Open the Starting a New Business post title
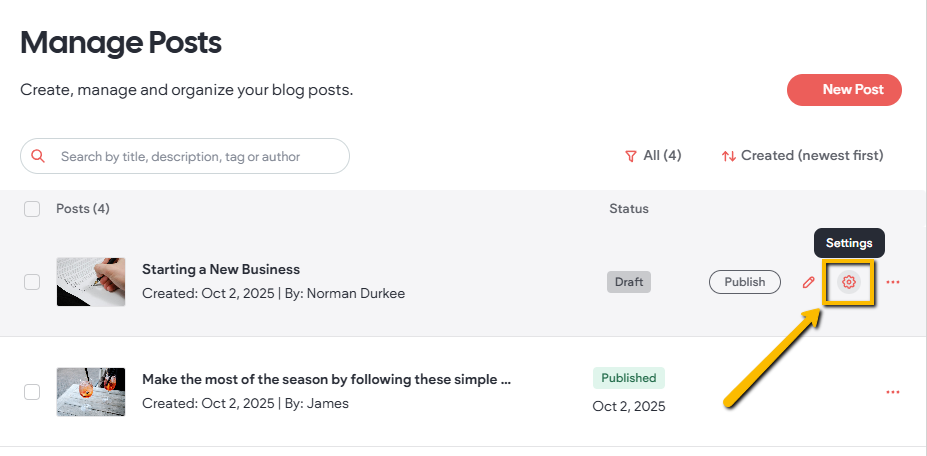The width and height of the screenshot is (927, 456). 221,269
